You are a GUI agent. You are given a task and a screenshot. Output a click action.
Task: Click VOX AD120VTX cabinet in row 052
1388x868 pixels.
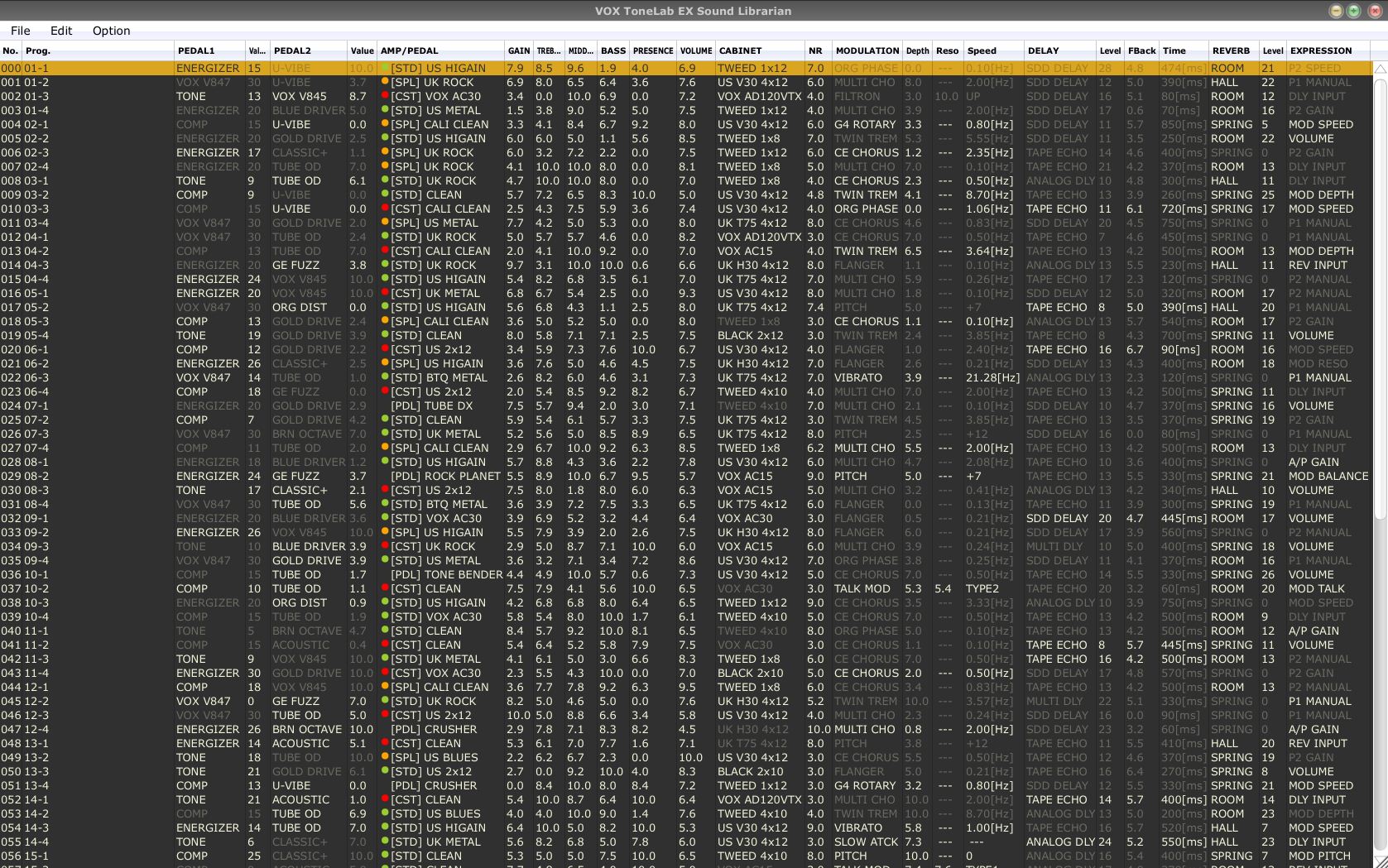[x=759, y=799]
